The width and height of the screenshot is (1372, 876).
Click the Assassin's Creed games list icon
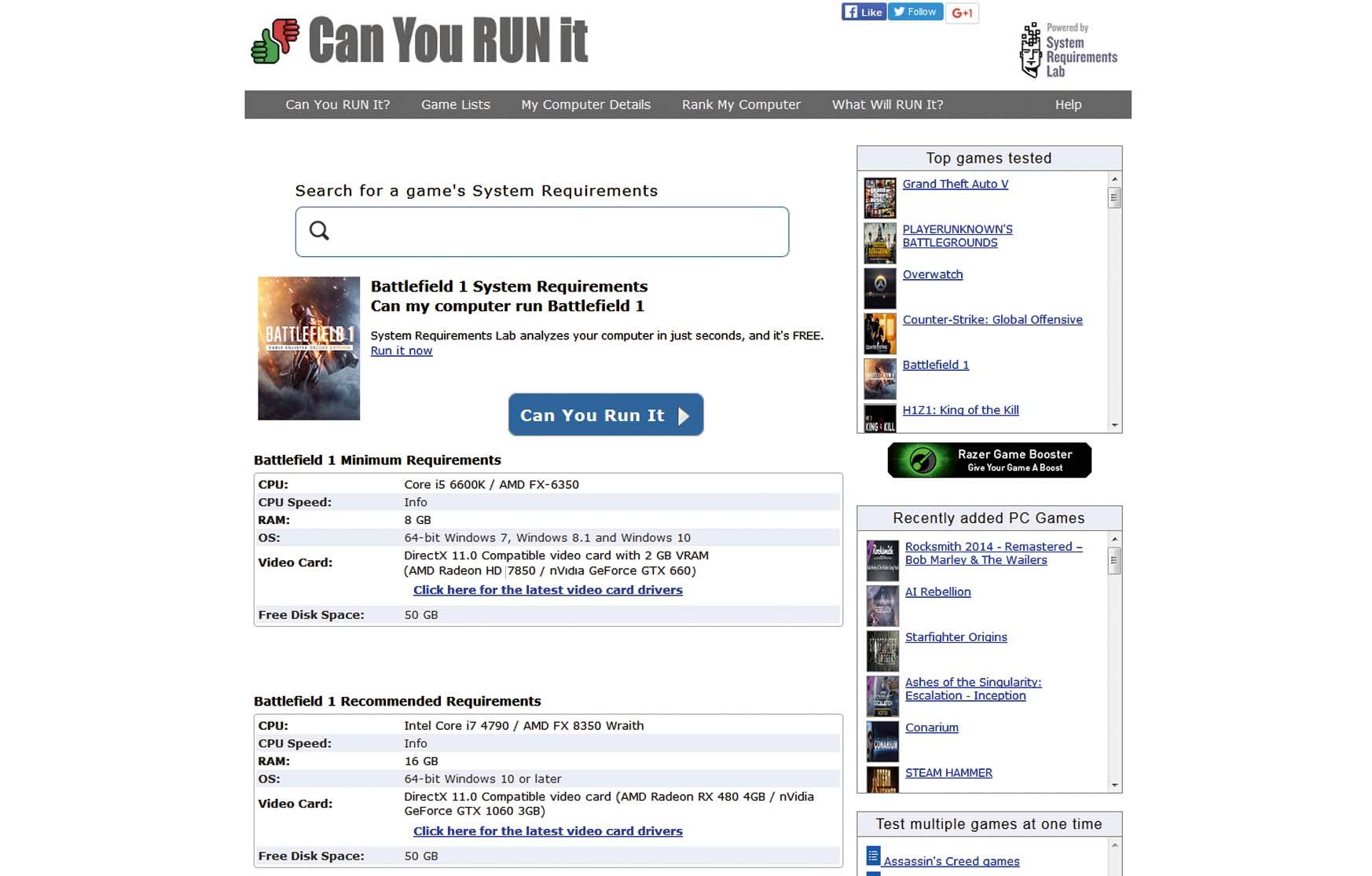tap(873, 856)
